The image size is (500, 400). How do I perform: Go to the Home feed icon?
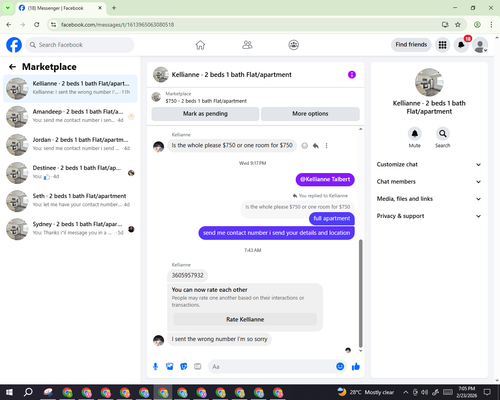(200, 45)
